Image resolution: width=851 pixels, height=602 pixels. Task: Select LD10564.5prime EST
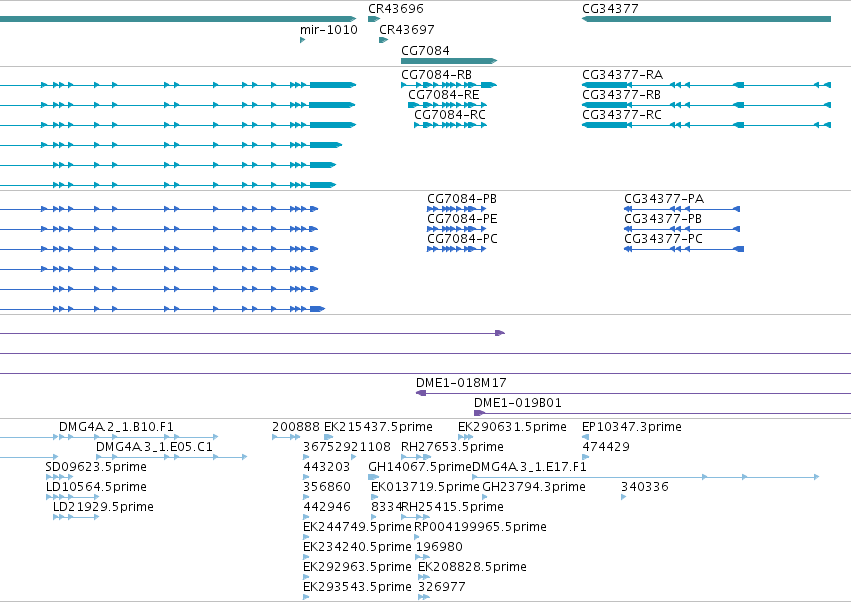coord(96,487)
